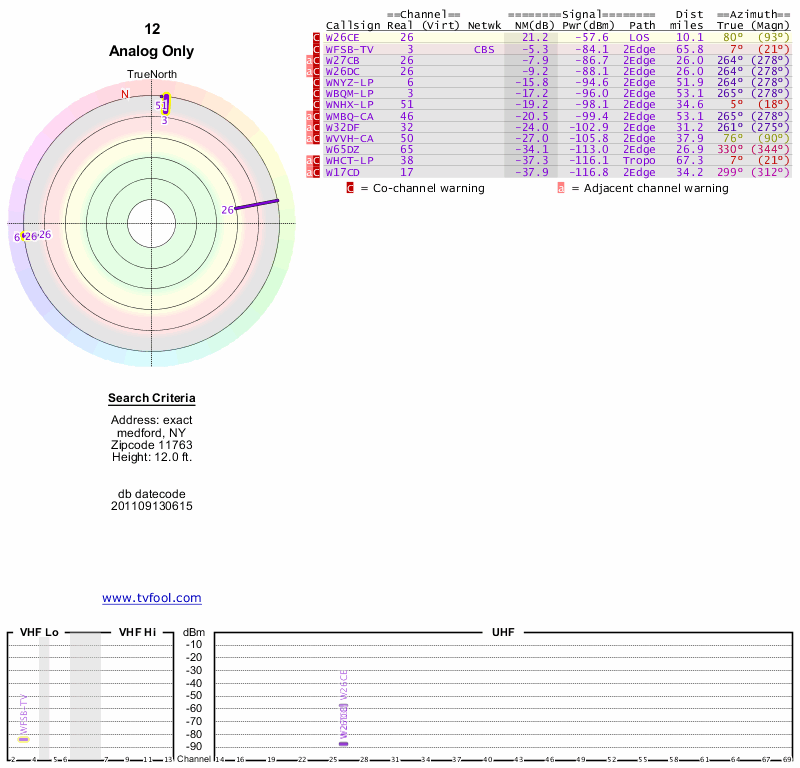The image size is (800, 768).
Task: Click adjacent channel icon beside WHCT-LP
Action: (x=309, y=161)
